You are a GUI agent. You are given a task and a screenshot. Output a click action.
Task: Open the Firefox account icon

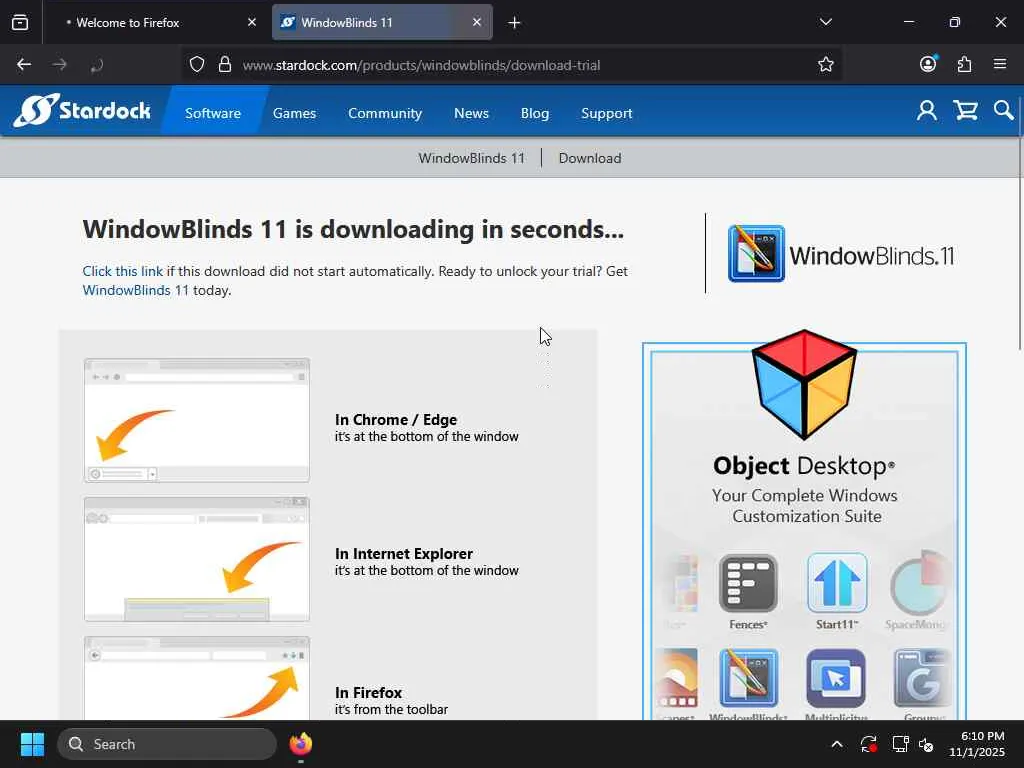[928, 64]
